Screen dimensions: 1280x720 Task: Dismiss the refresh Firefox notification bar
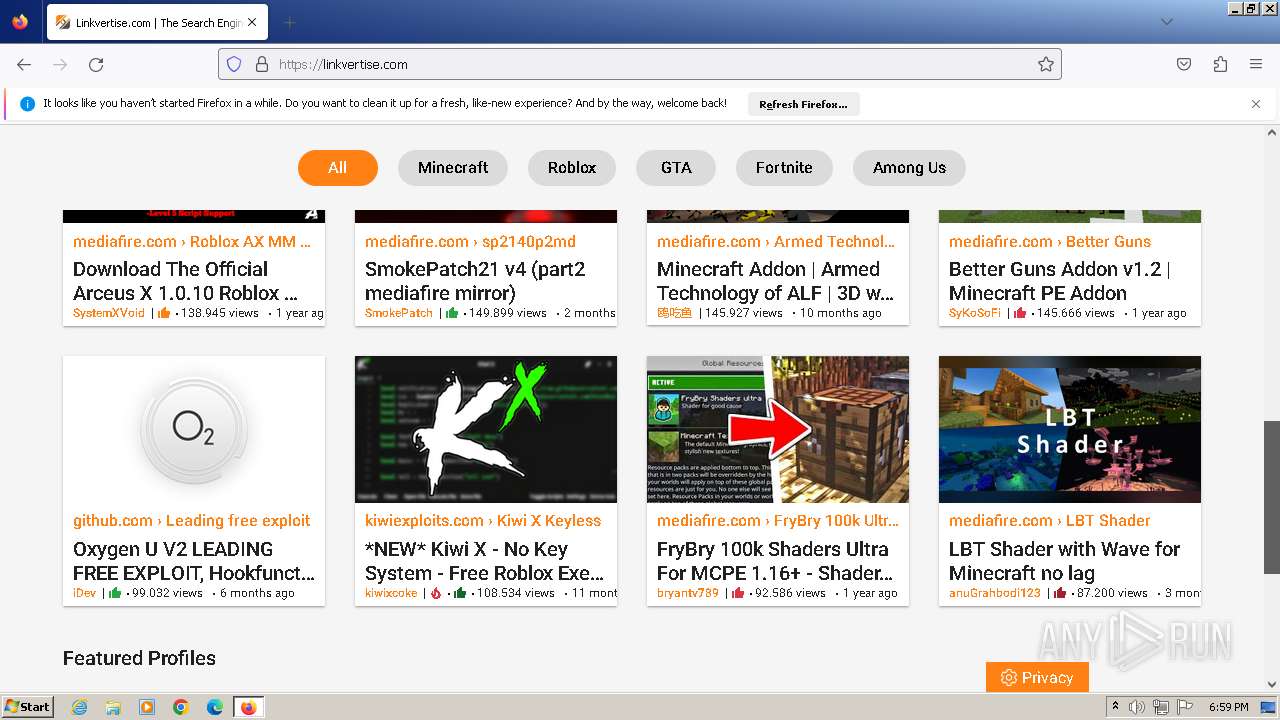pos(1256,104)
